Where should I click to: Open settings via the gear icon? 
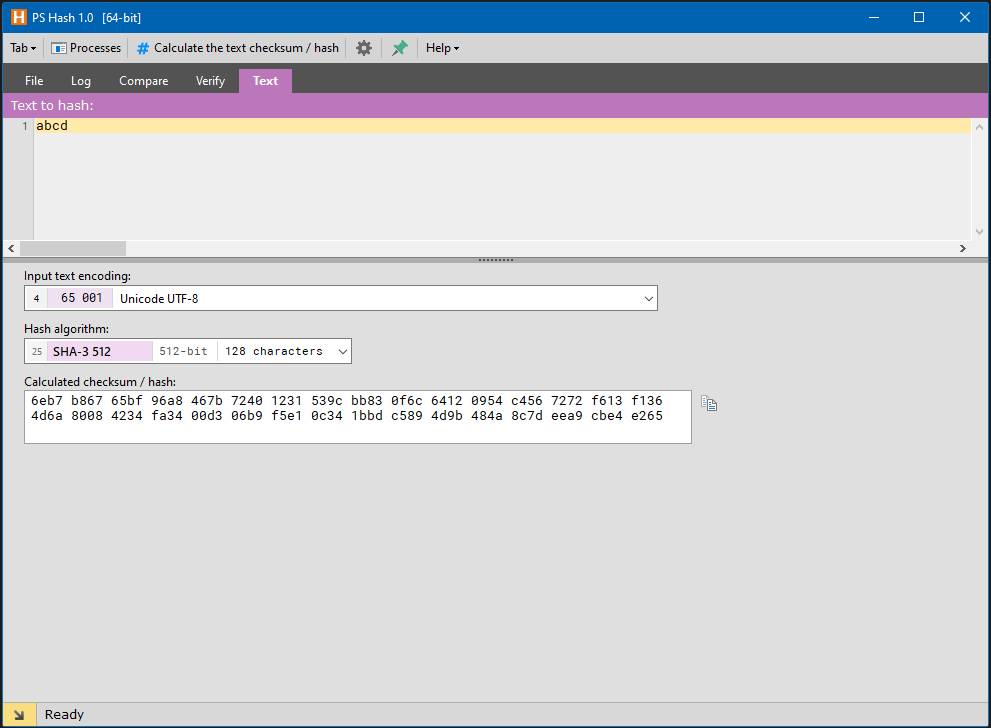pos(364,48)
